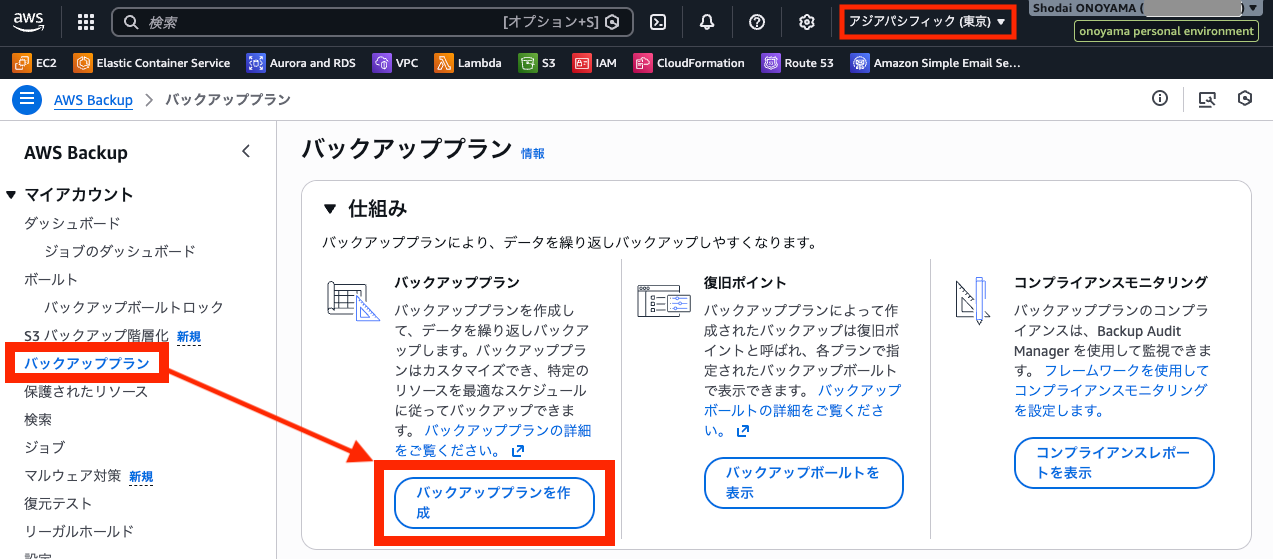
Task: Click the 復旧ポイント heading text
Action: pos(745,282)
